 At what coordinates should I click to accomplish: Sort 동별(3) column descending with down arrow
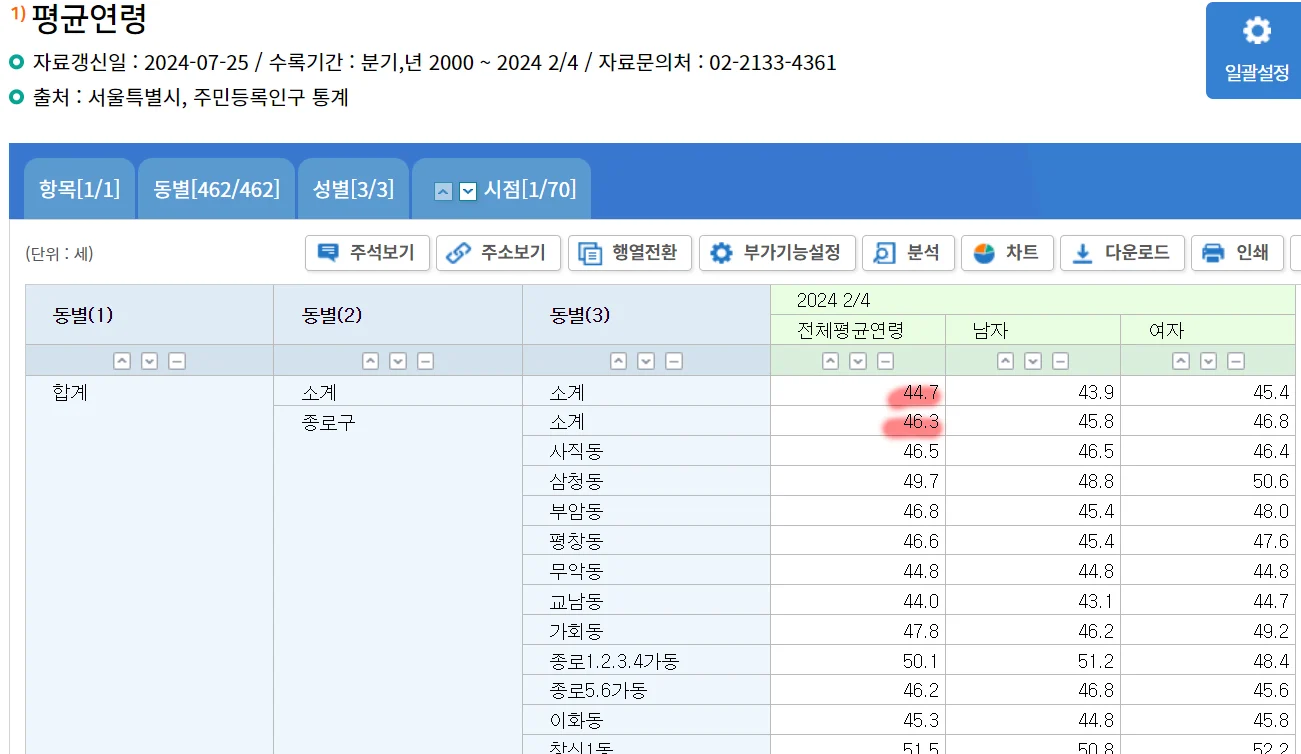[646, 361]
